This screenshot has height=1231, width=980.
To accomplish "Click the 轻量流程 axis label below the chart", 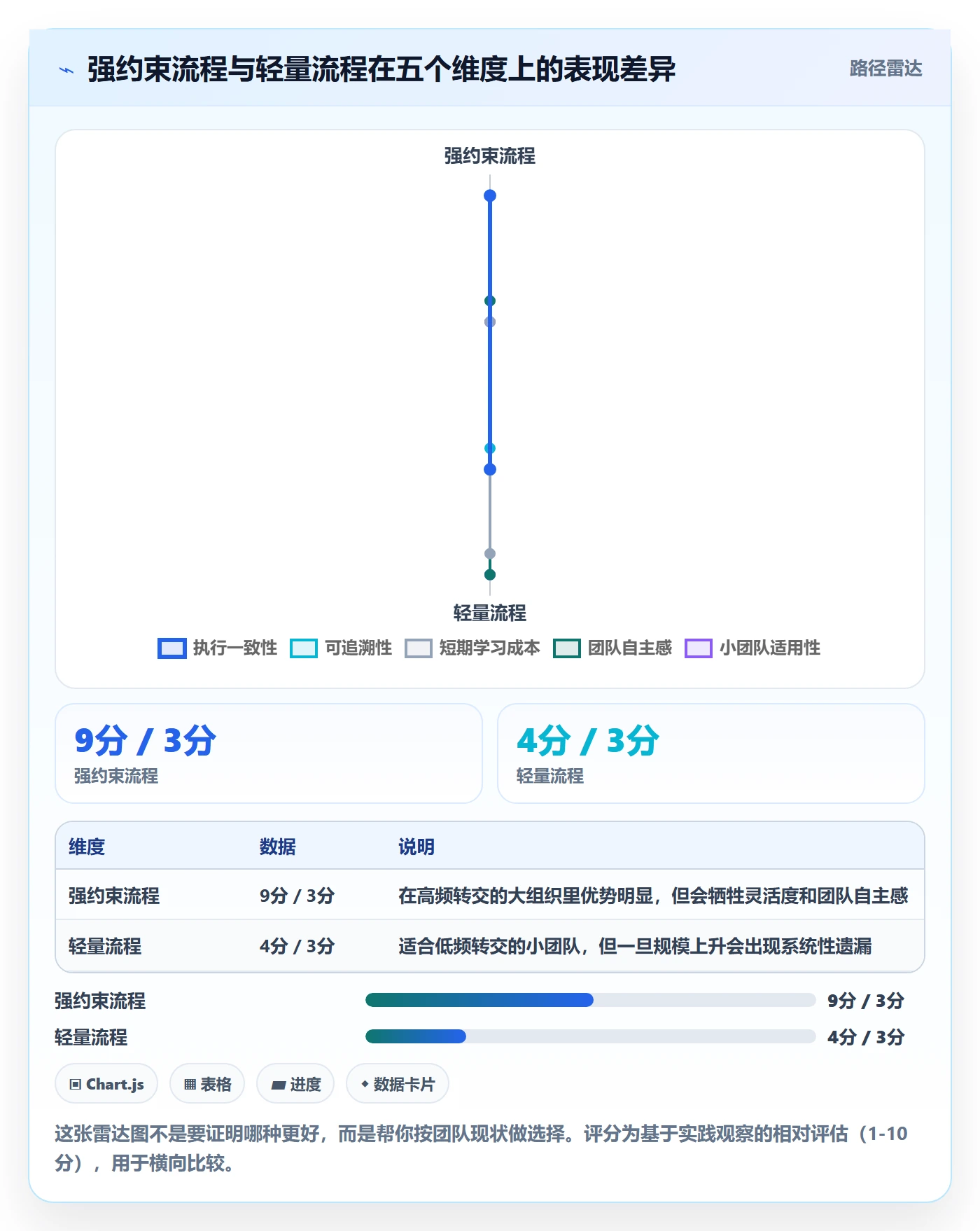I will pos(490,613).
